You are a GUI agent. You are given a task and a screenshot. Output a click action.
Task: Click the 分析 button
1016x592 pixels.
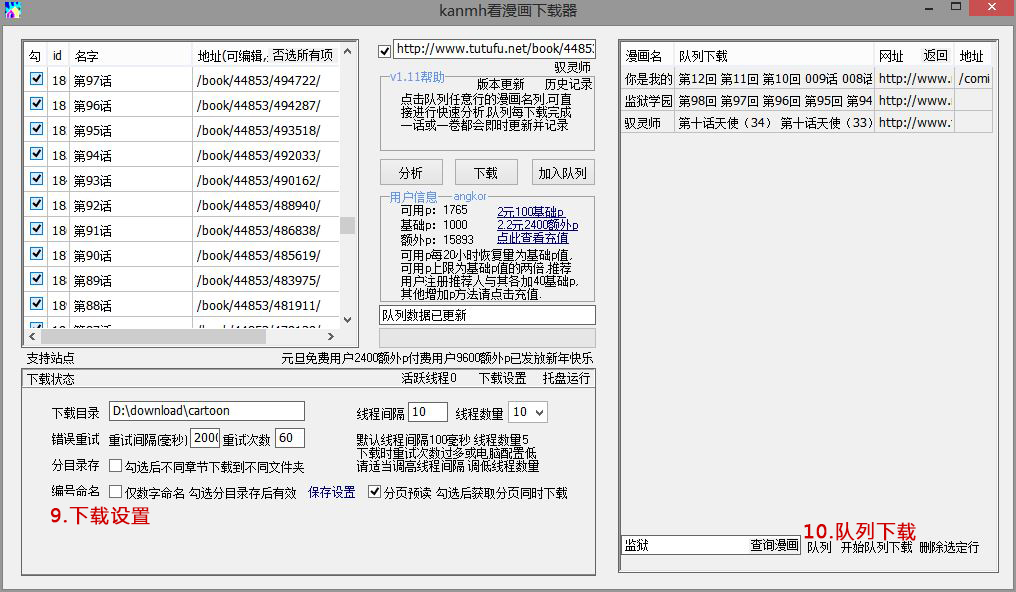click(411, 172)
